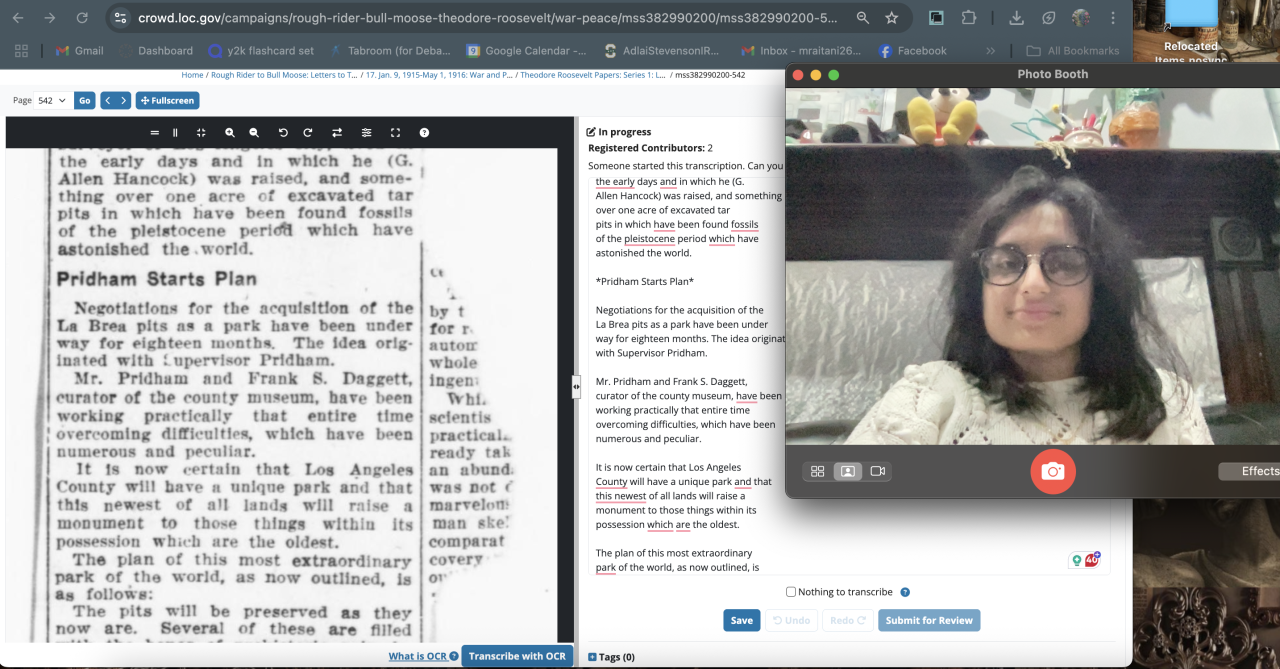Rotate the document image left

283,132
